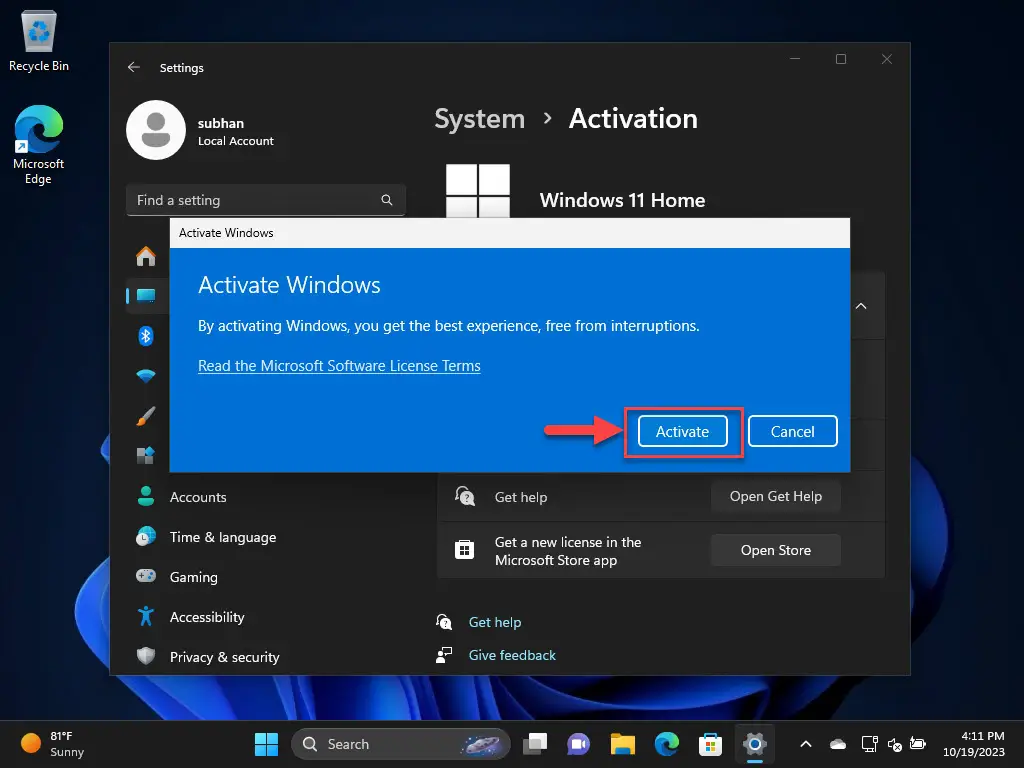Close the Settings window
The width and height of the screenshot is (1024, 768).
[886, 59]
